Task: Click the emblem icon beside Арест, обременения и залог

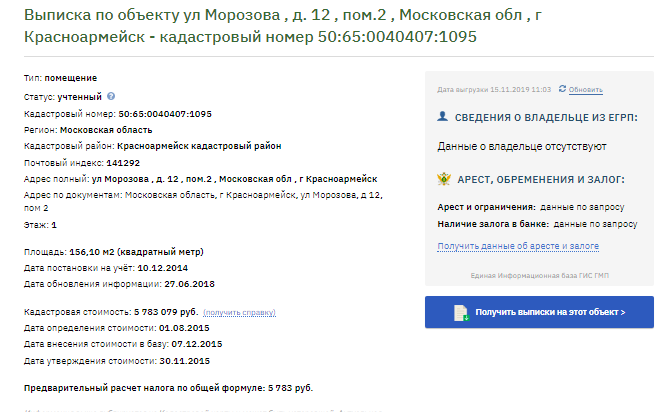Action: coord(444,179)
